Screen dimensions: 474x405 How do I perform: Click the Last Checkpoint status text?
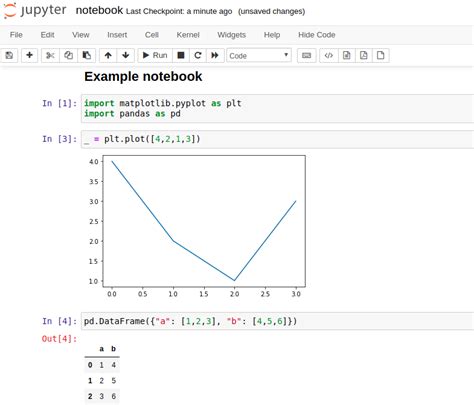pyautogui.click(x=179, y=11)
